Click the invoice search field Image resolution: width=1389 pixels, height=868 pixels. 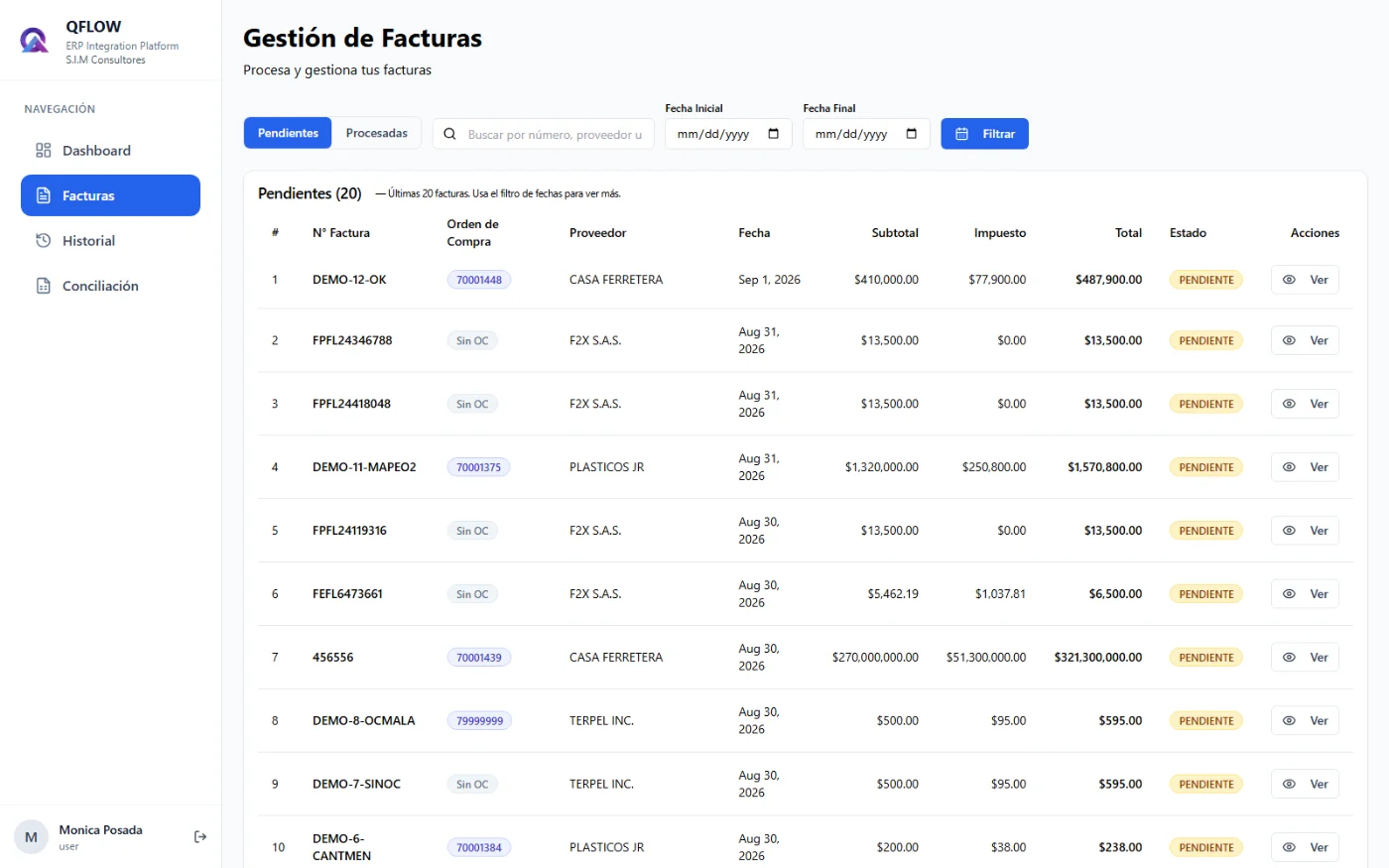click(x=544, y=134)
